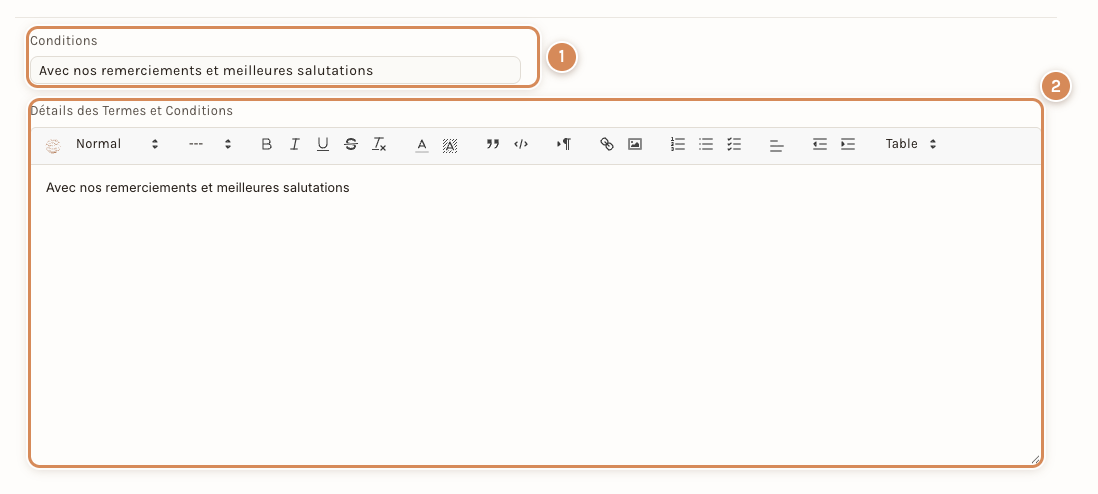Toggle bold formatting
The width and height of the screenshot is (1098, 494).
(x=266, y=144)
